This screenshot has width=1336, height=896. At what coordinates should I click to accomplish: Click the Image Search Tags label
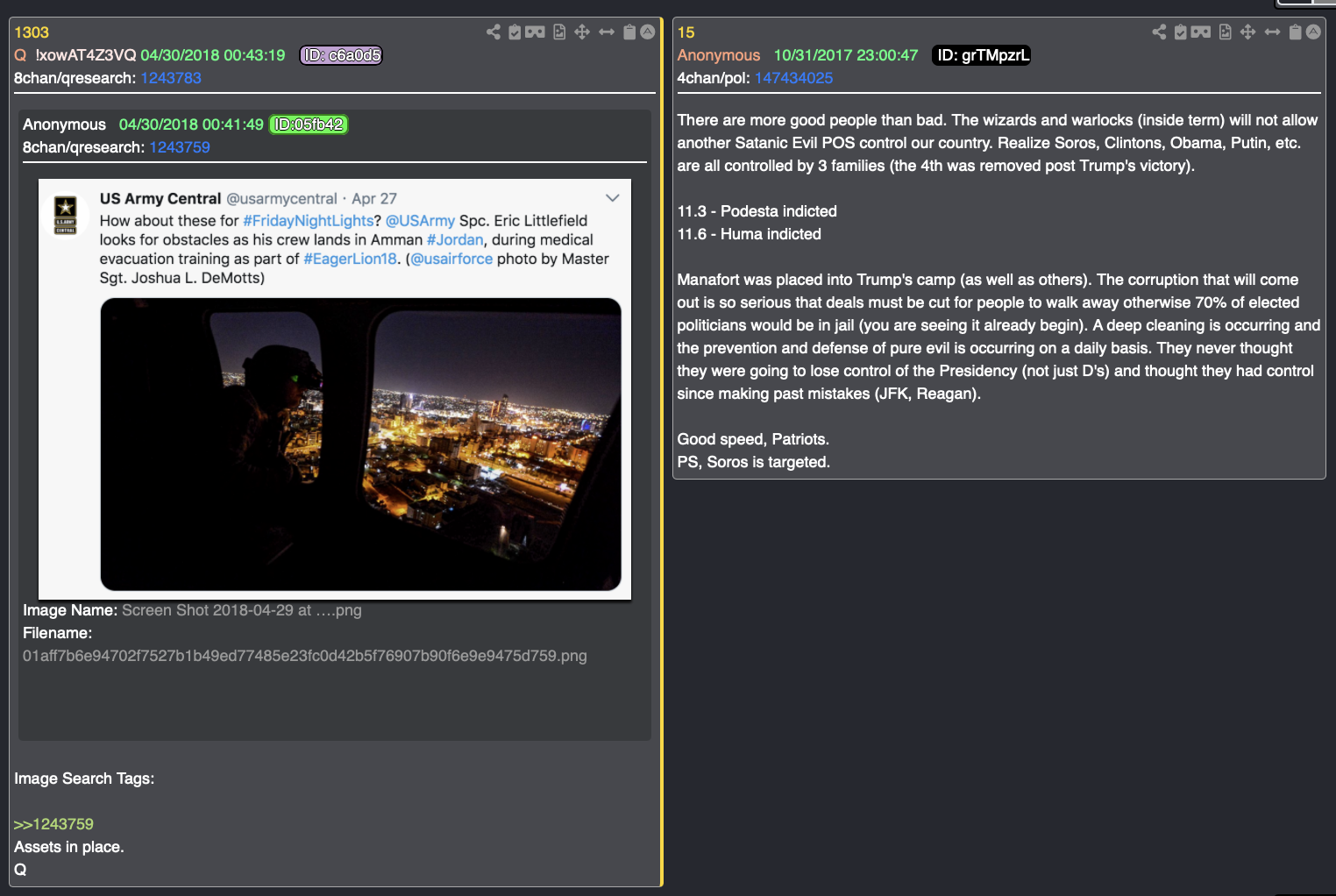[x=84, y=779]
